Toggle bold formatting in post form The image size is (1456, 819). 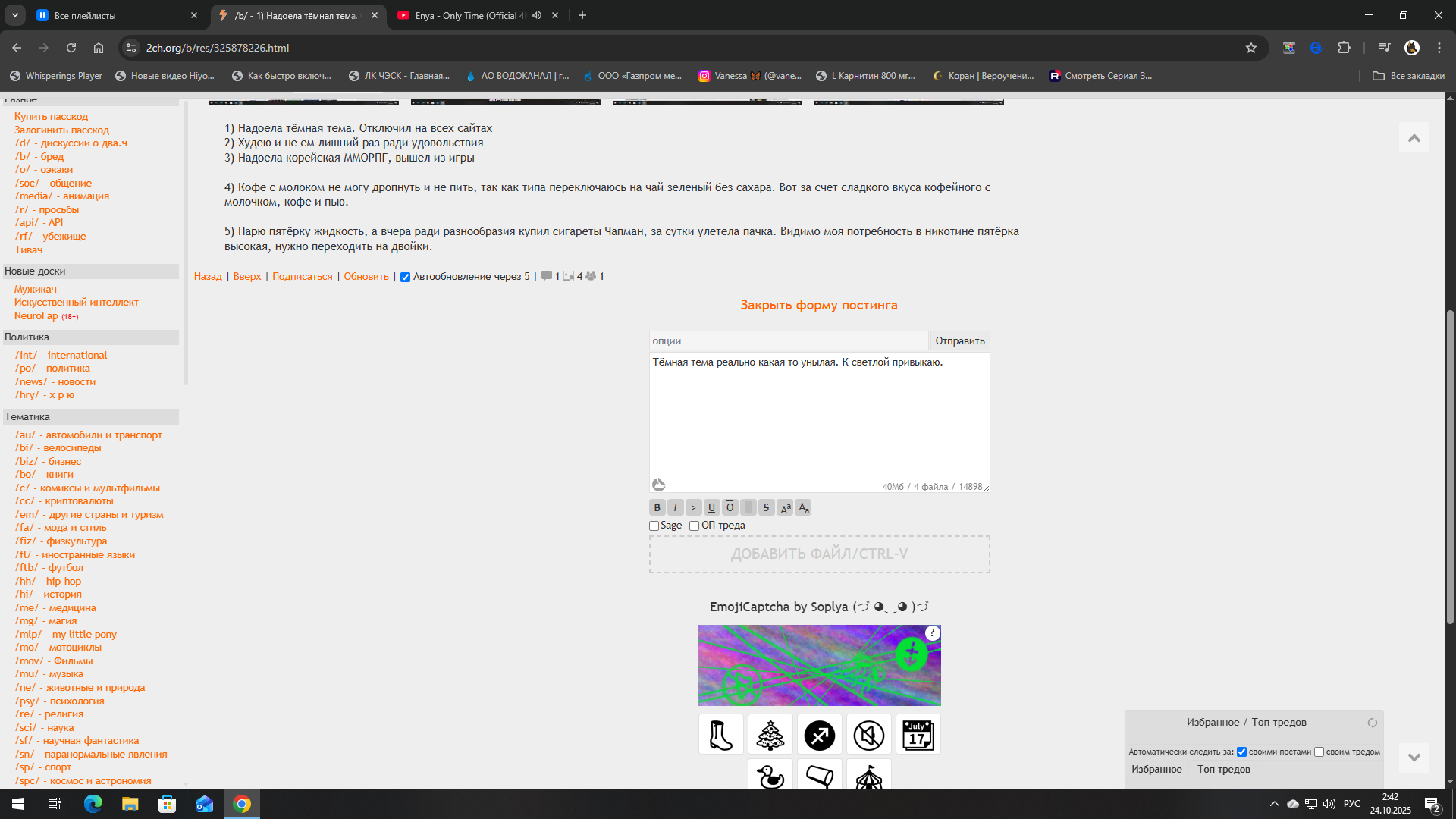[x=657, y=507]
